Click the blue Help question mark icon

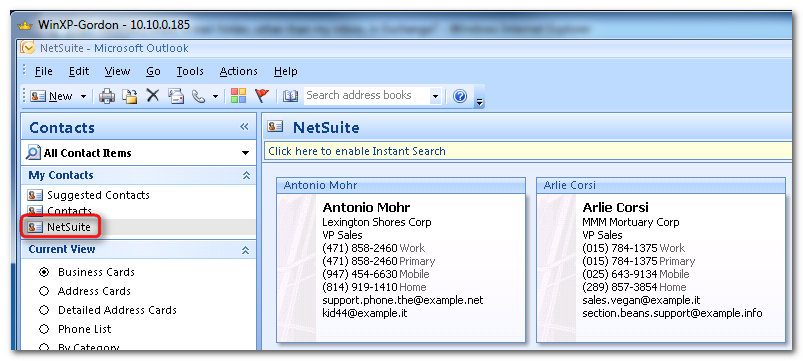pyautogui.click(x=460, y=96)
